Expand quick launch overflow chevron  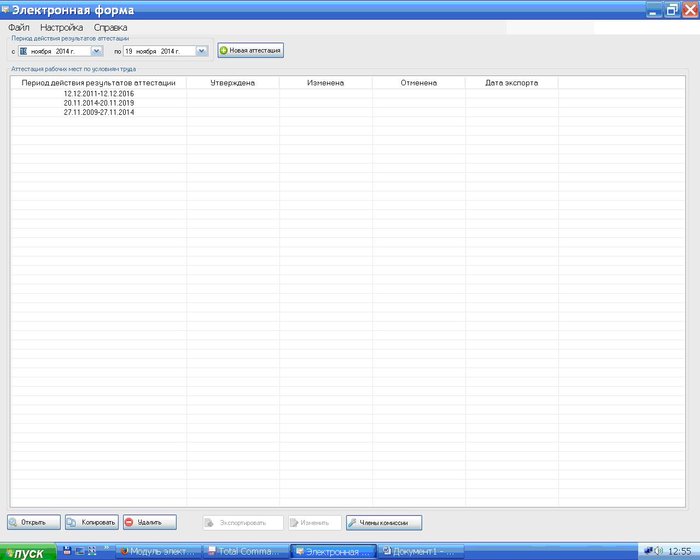pyautogui.click(x=107, y=548)
